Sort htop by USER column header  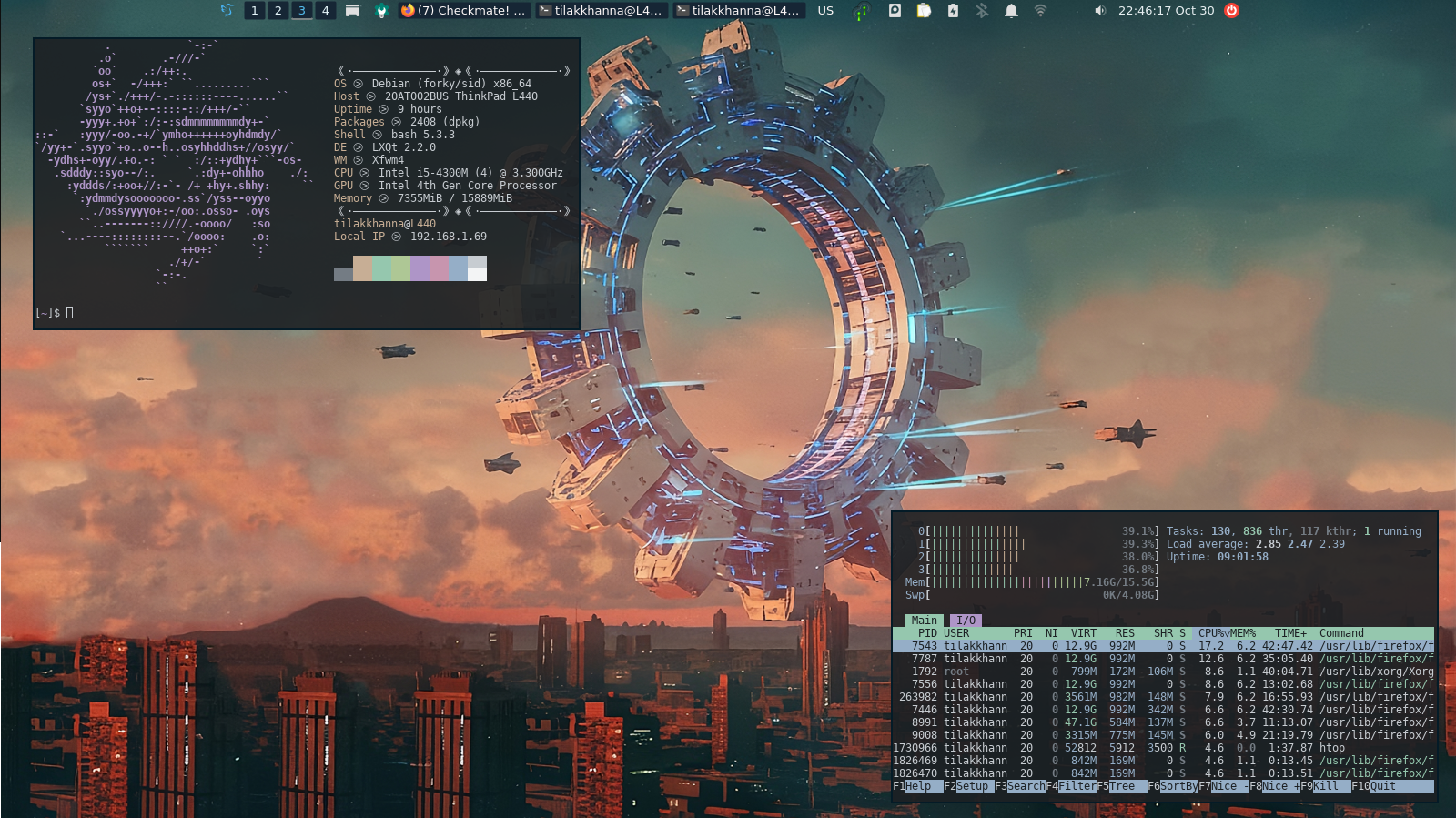tap(956, 633)
